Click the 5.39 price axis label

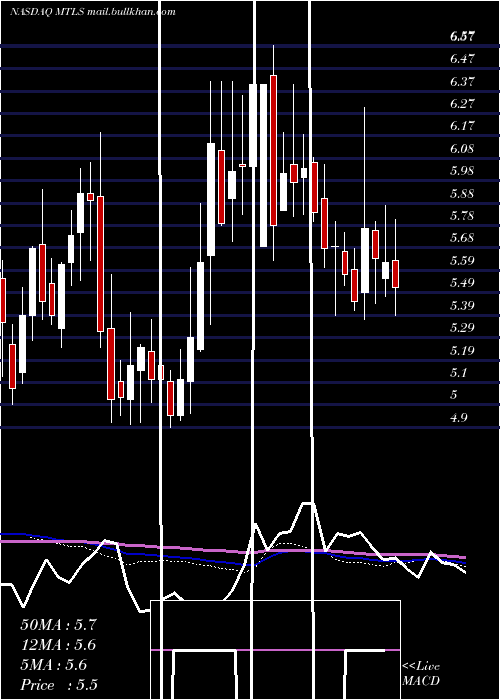point(462,306)
